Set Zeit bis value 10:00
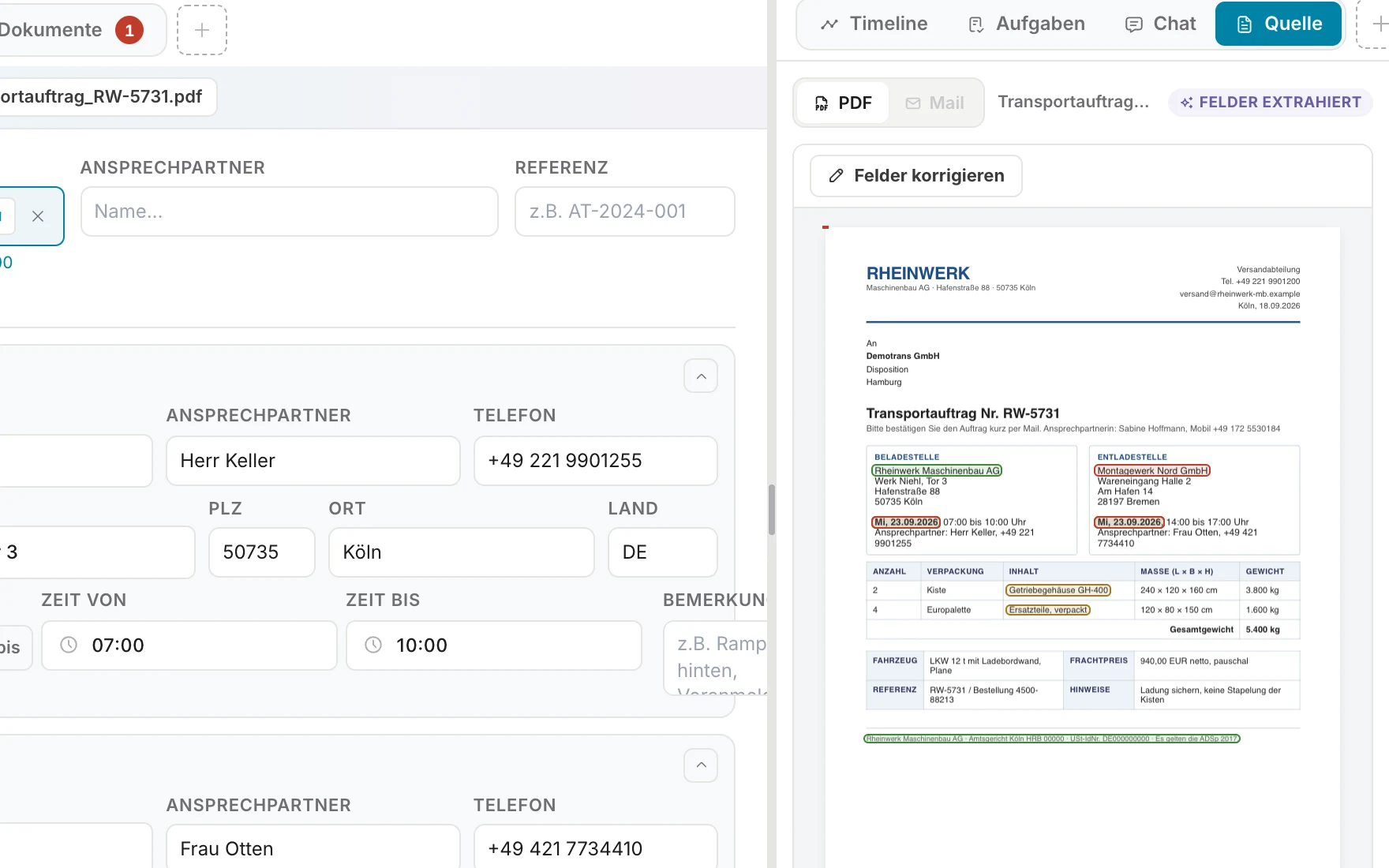 (494, 645)
